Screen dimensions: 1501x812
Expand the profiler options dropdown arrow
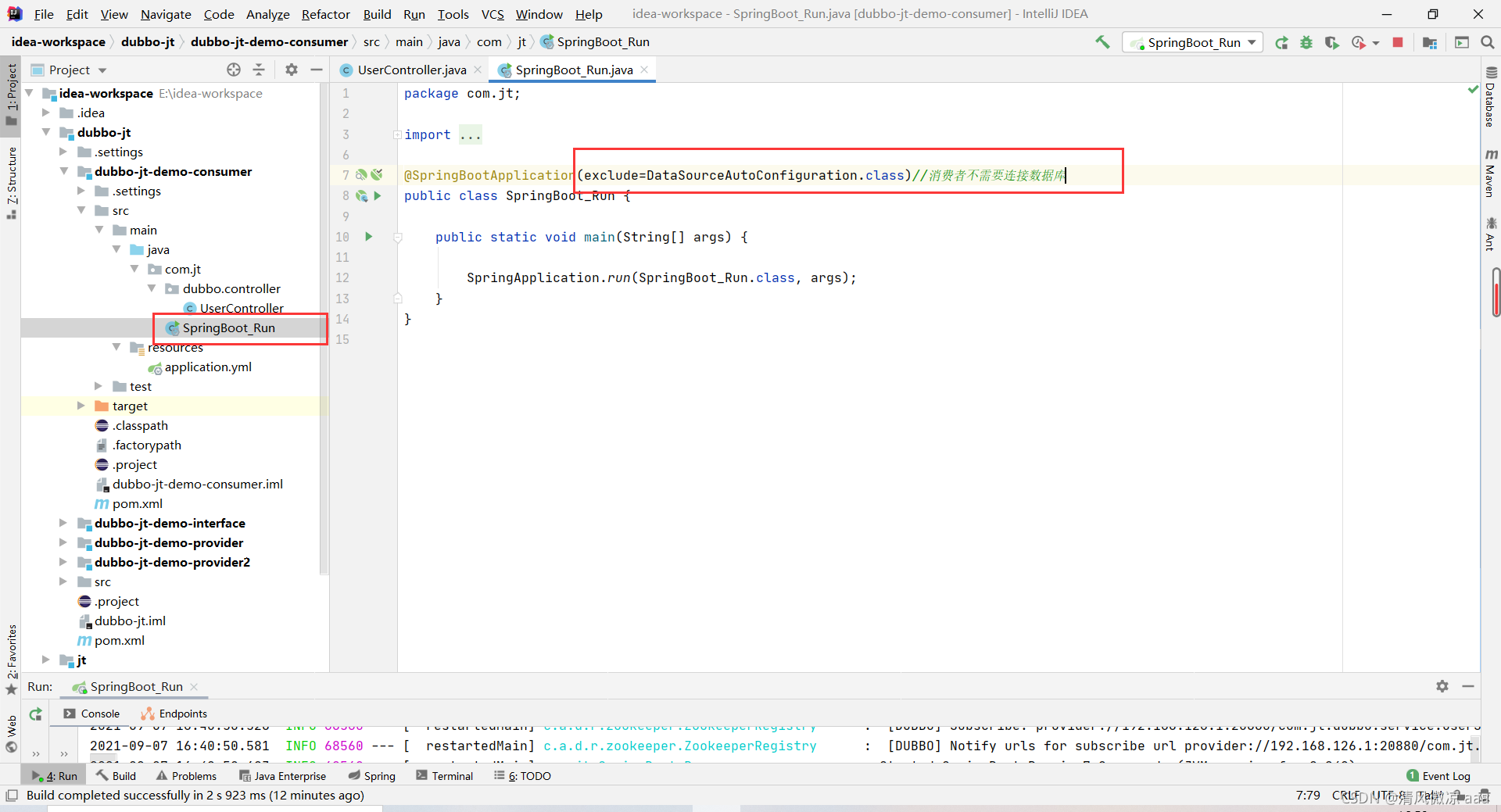coord(1376,43)
